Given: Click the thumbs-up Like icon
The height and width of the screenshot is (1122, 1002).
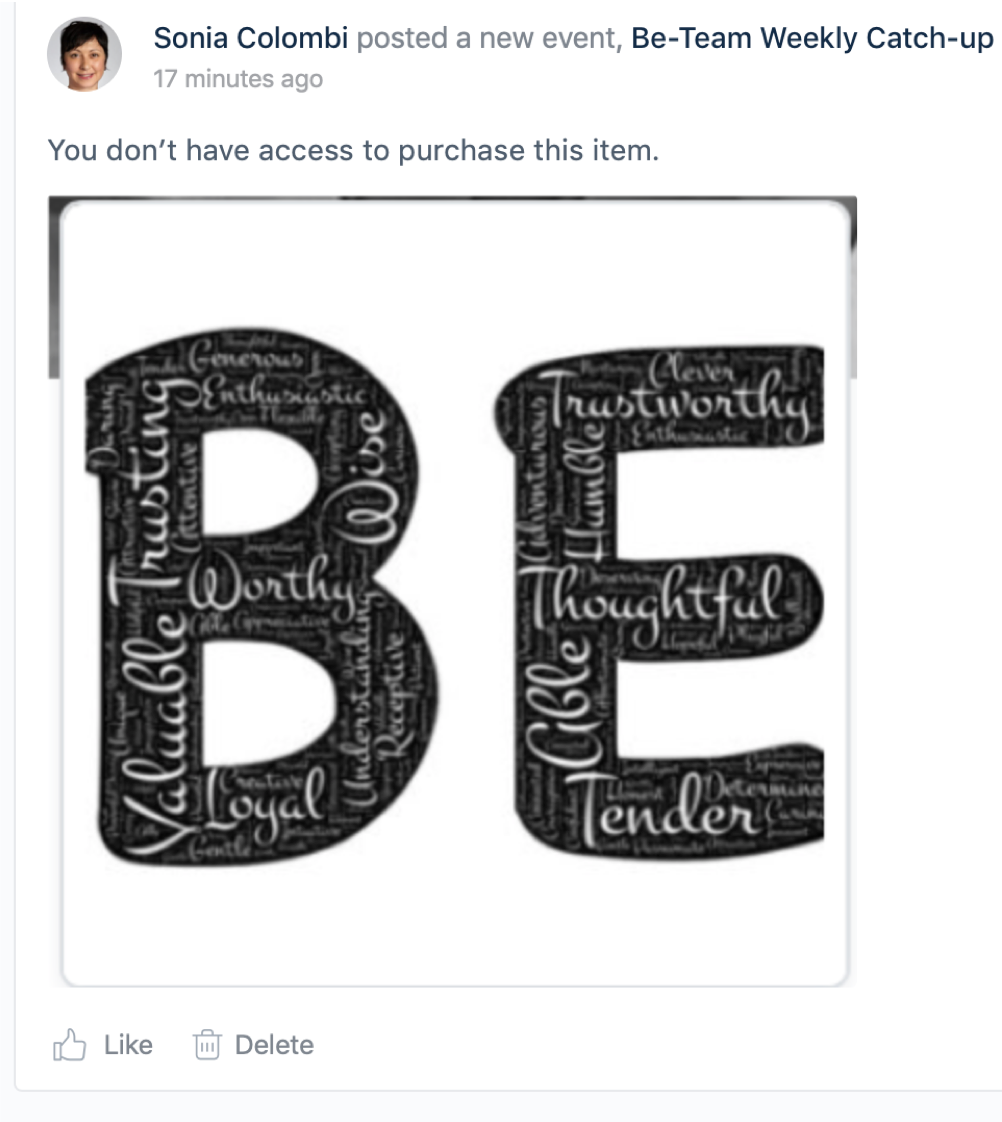Looking at the screenshot, I should click(69, 1045).
